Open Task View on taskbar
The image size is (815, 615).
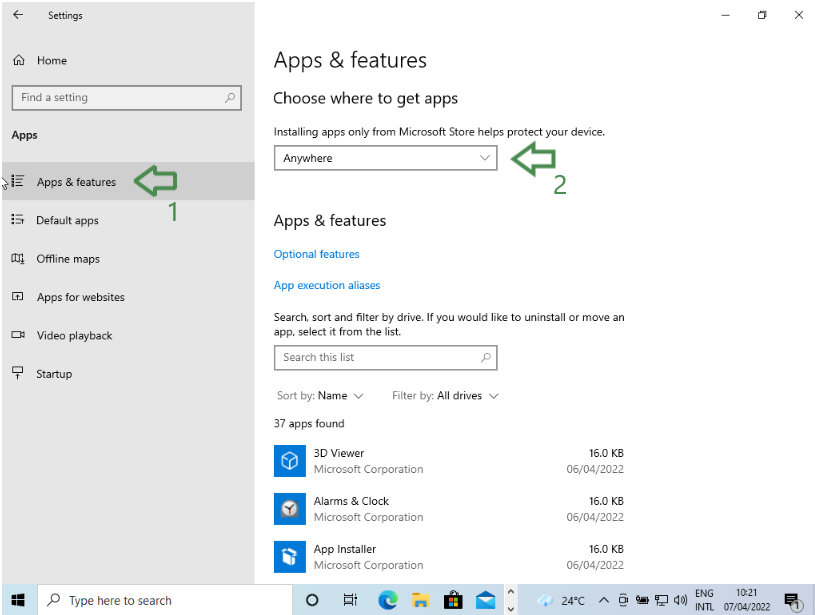click(350, 600)
